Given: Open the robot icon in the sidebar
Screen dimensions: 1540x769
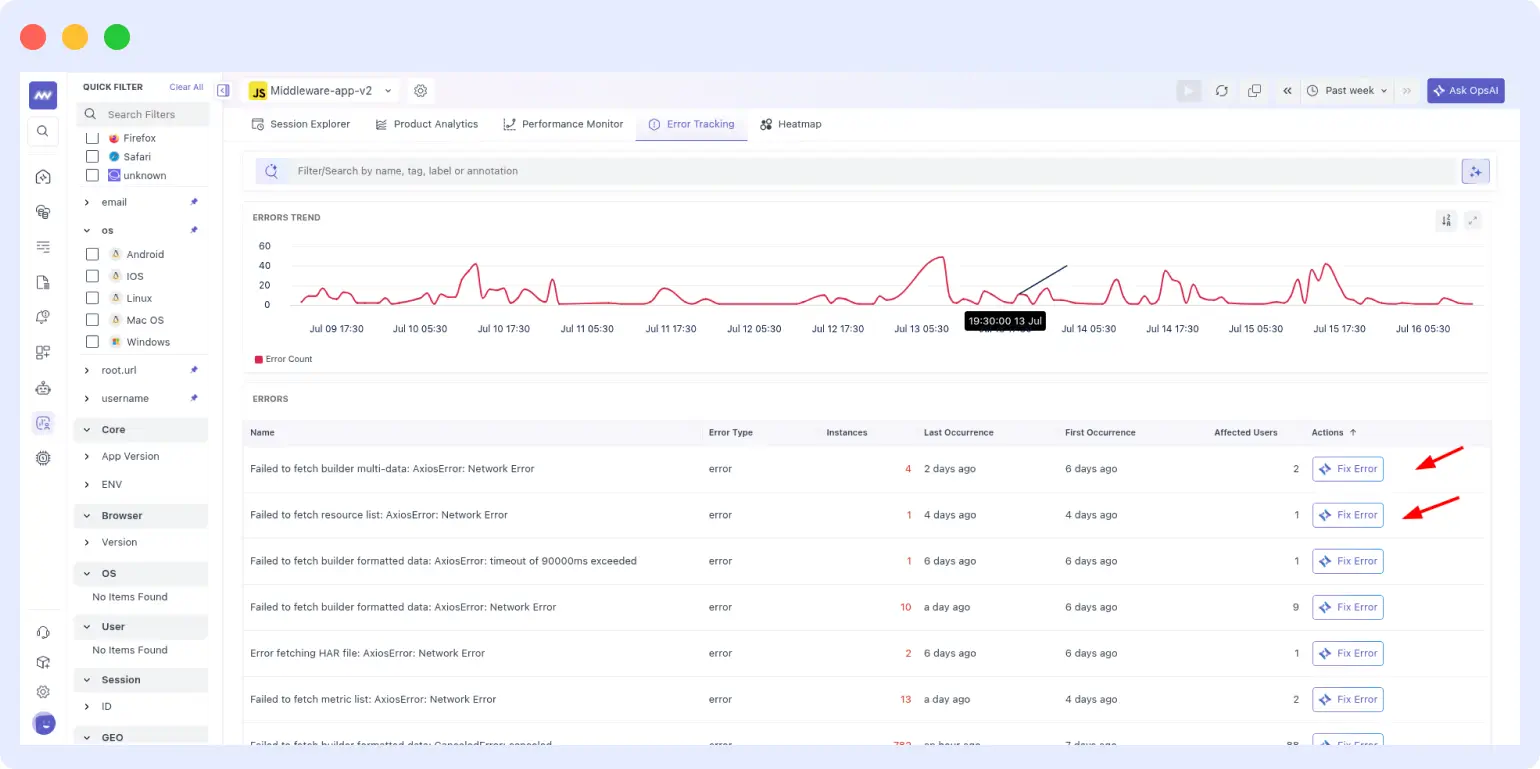Looking at the screenshot, I should [43, 387].
